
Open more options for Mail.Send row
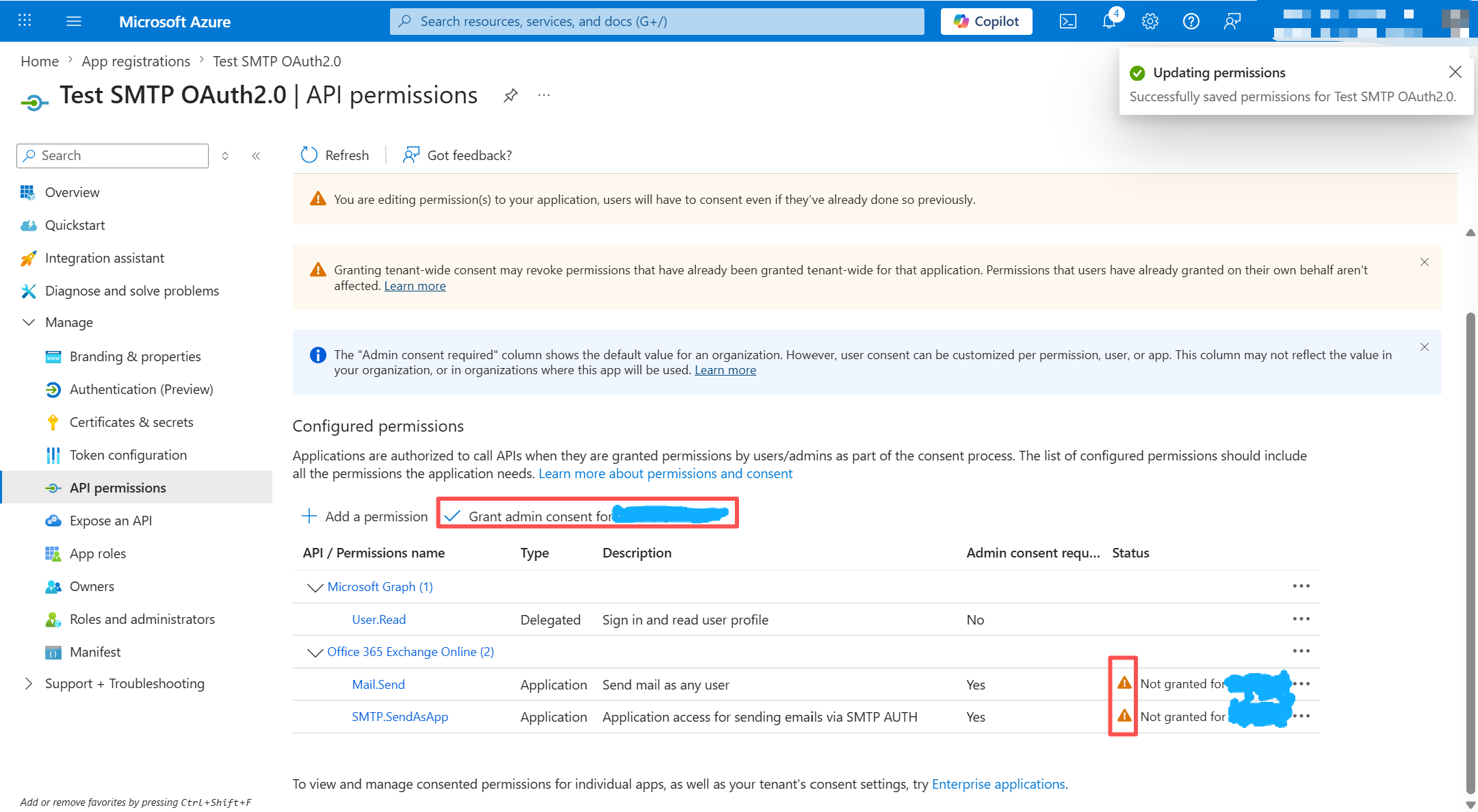1301,684
